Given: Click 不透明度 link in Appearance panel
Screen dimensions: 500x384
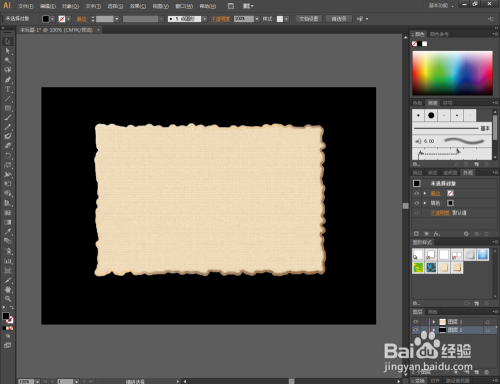Looking at the screenshot, I should [440, 213].
